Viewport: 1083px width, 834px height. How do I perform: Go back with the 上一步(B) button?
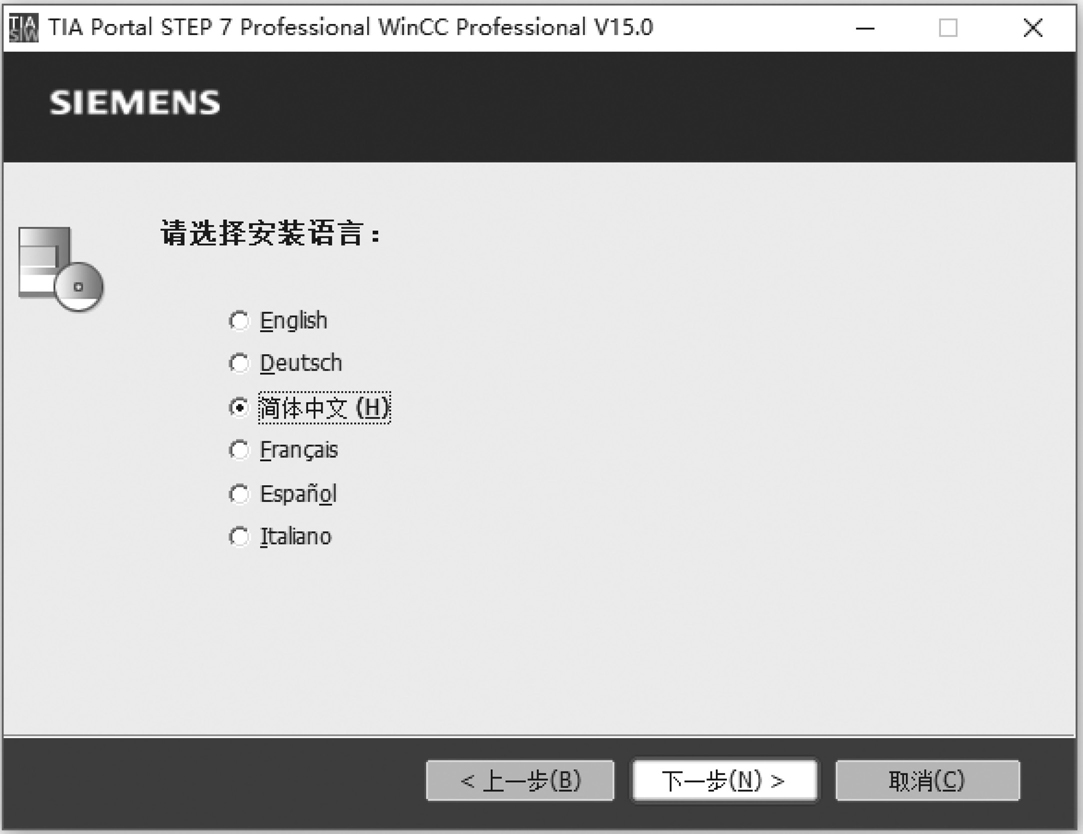coord(520,781)
